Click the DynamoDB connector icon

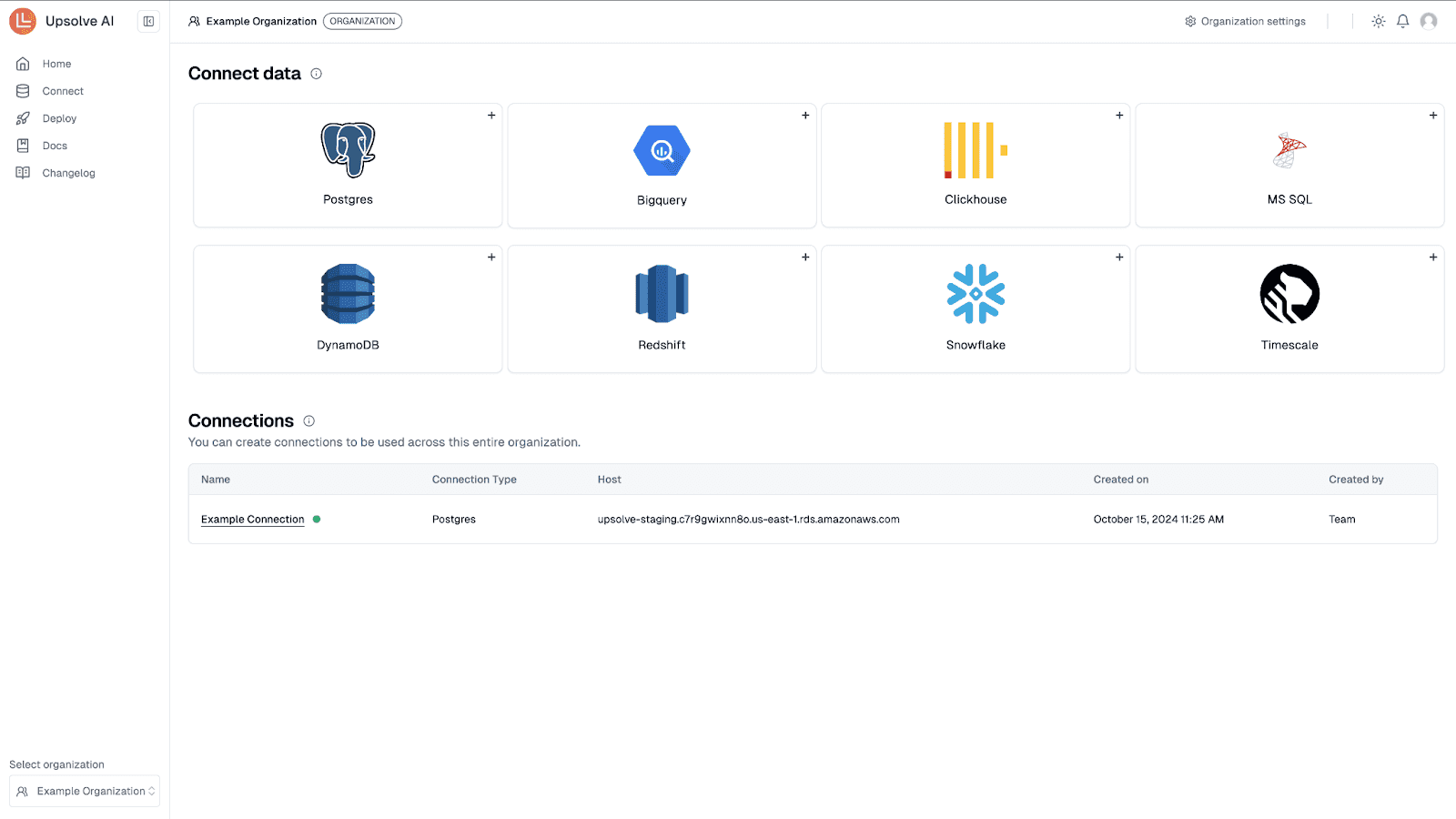tap(347, 294)
